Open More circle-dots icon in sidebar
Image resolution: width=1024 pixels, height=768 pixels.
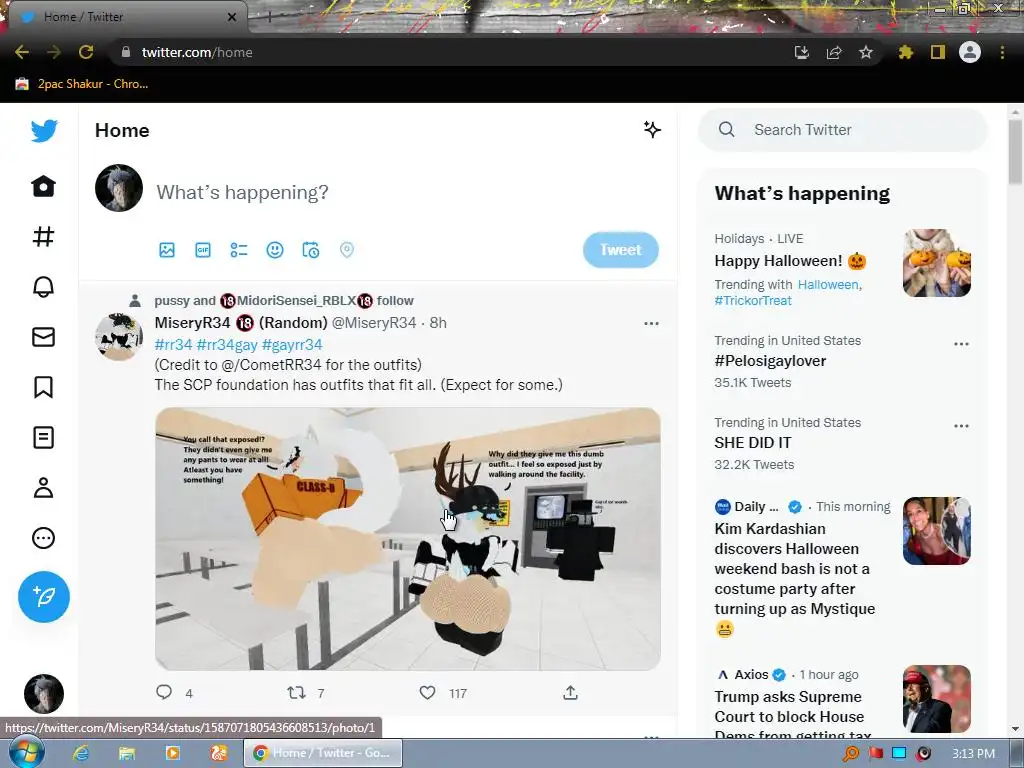(44, 538)
